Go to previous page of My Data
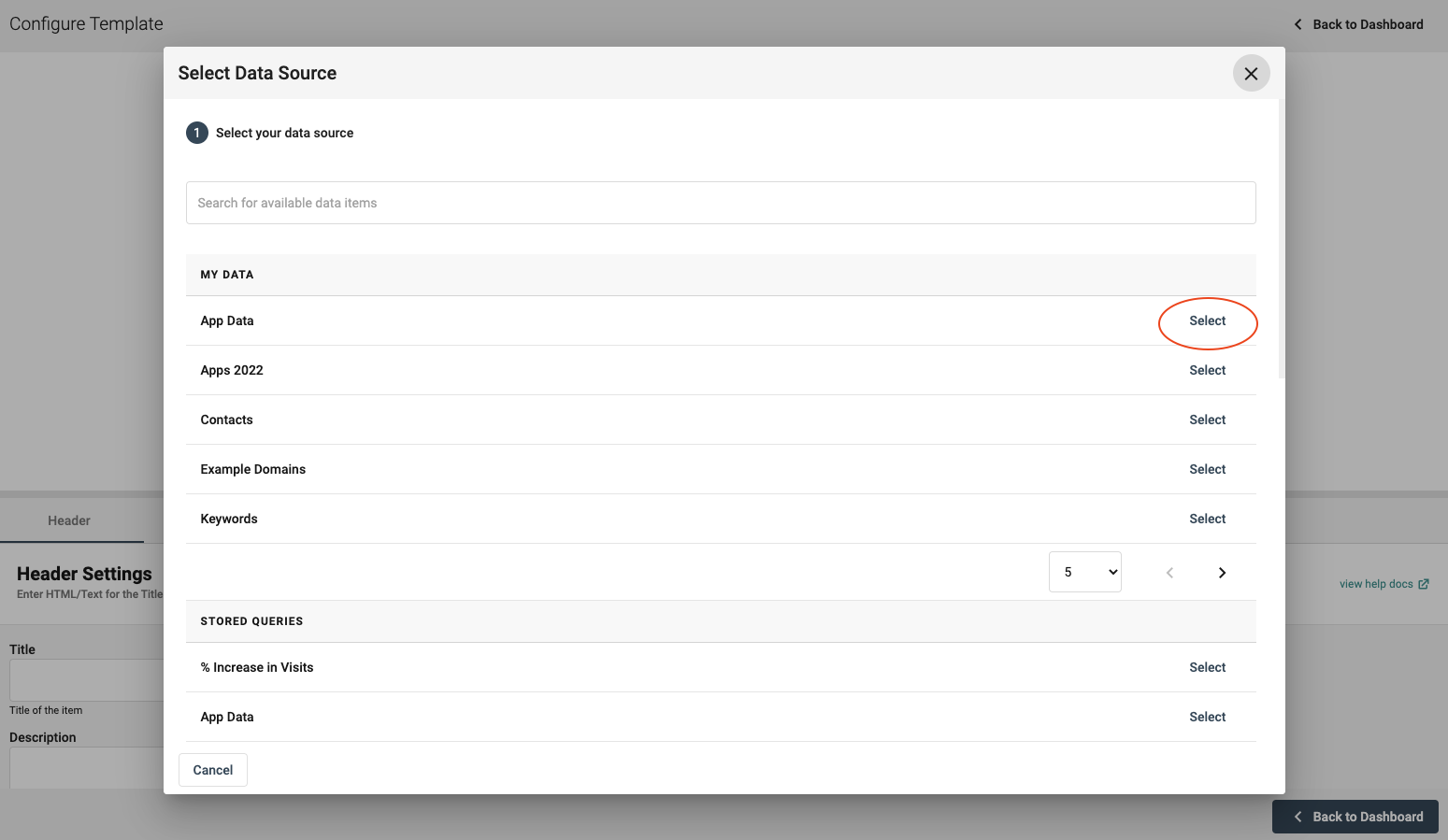Viewport: 1448px width, 840px height. [x=1169, y=573]
